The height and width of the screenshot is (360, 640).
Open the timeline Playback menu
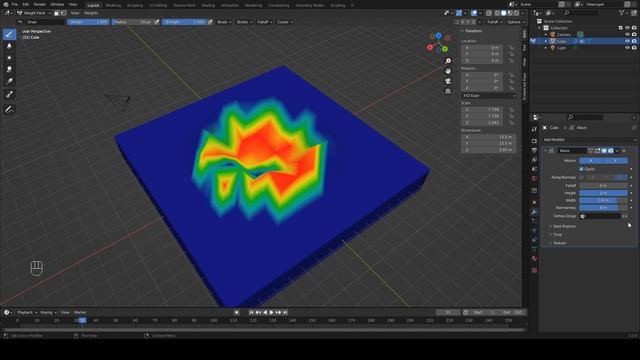27,312
